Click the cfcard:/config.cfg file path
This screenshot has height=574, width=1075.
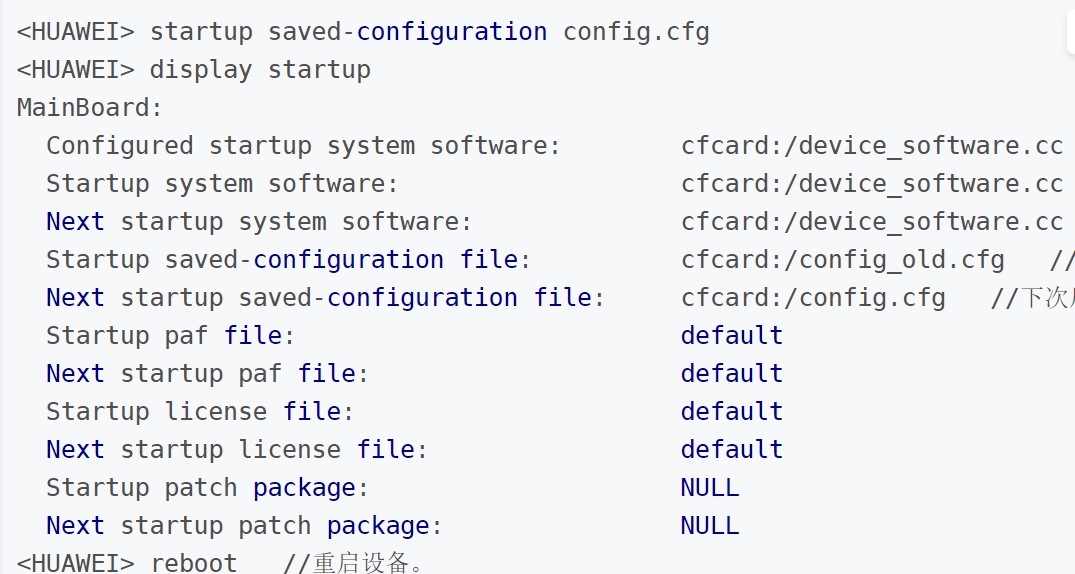813,297
